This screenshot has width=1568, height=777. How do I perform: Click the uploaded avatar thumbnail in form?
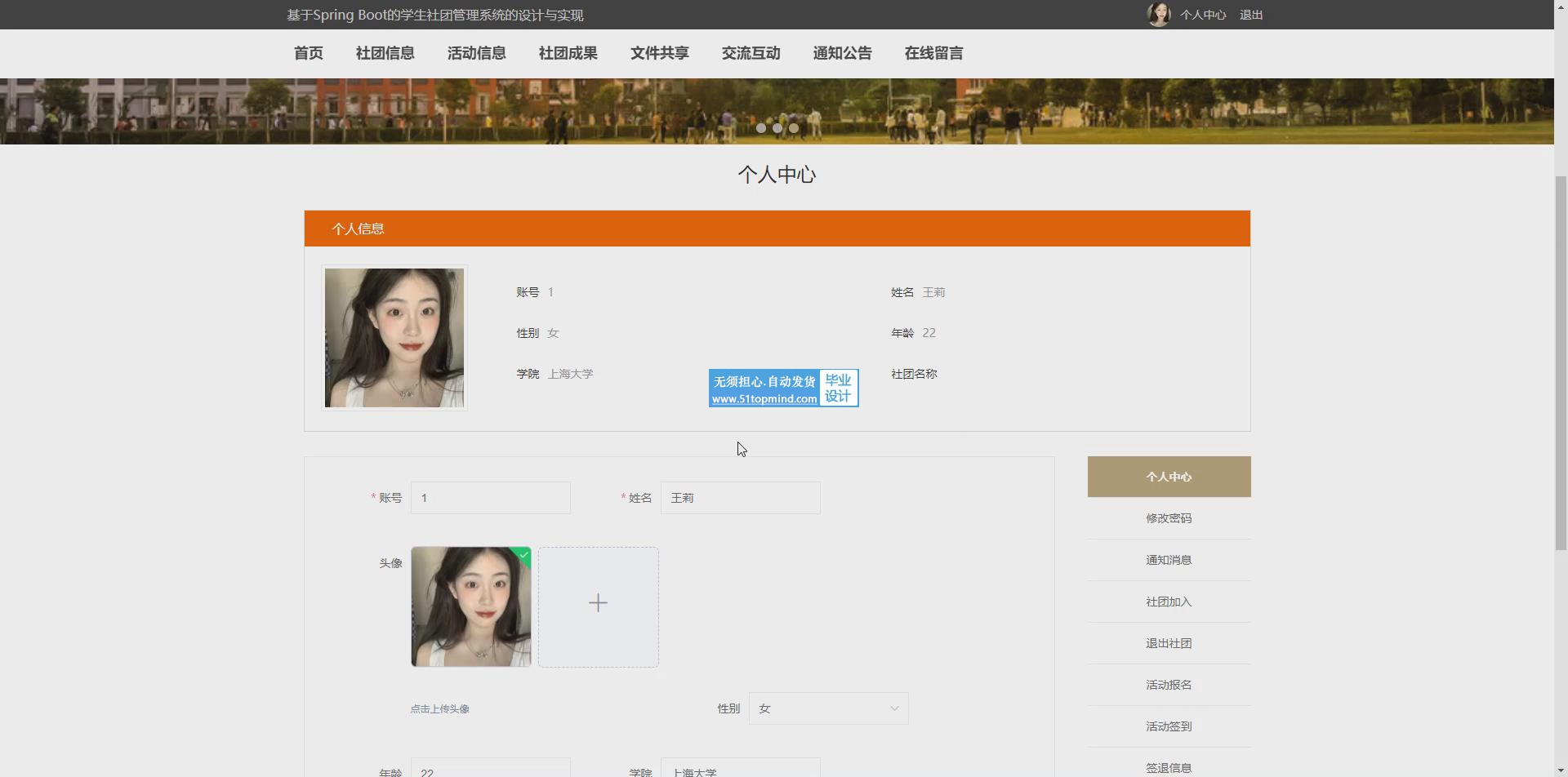tap(470, 606)
